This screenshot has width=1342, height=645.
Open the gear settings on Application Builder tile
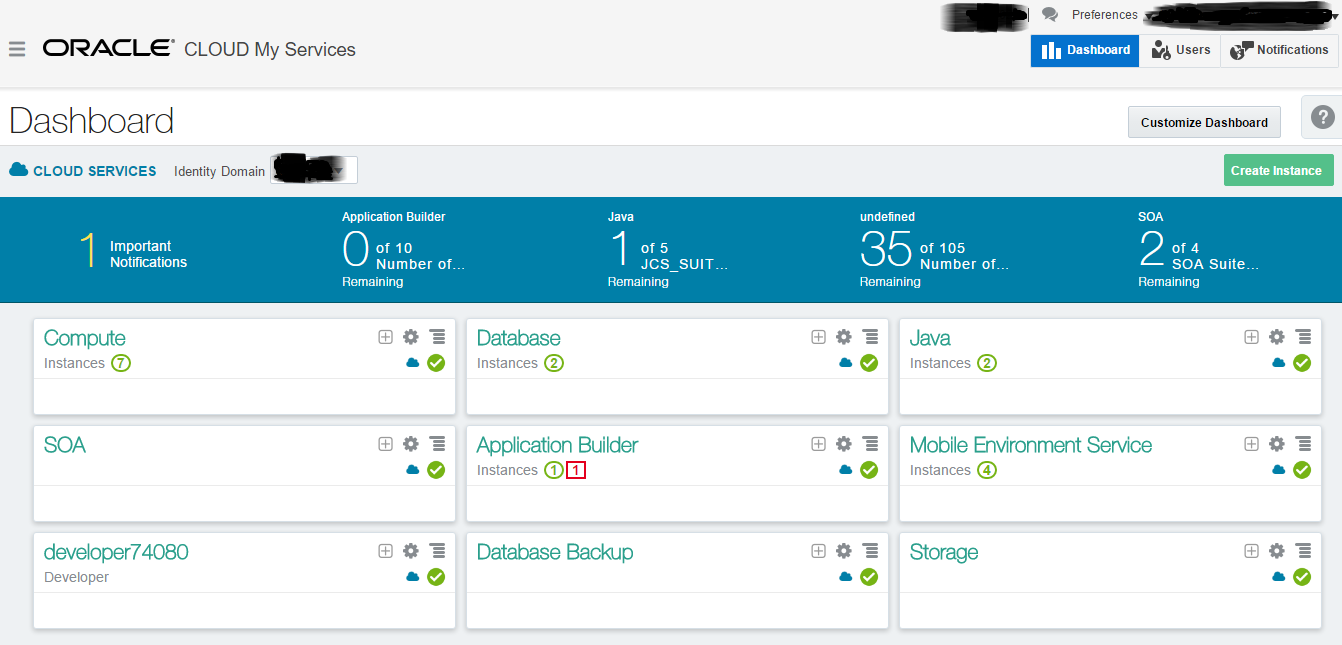coord(844,443)
